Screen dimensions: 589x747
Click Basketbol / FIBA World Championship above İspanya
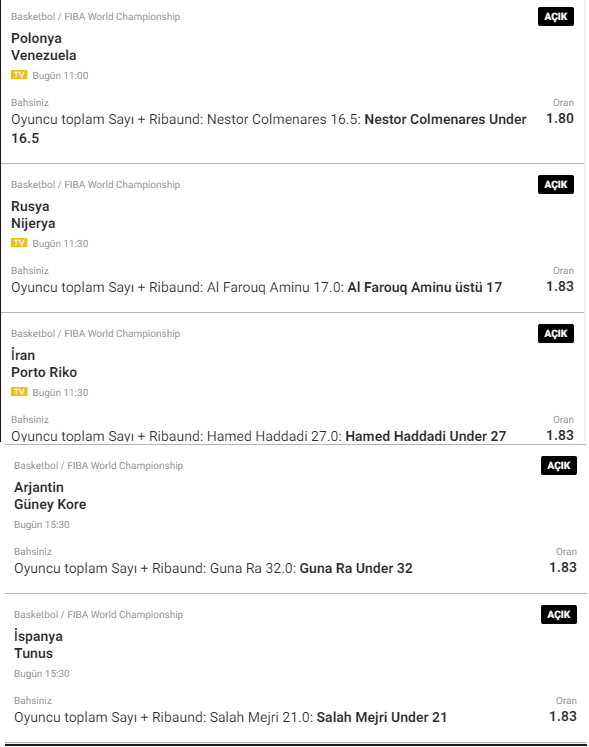[99, 615]
